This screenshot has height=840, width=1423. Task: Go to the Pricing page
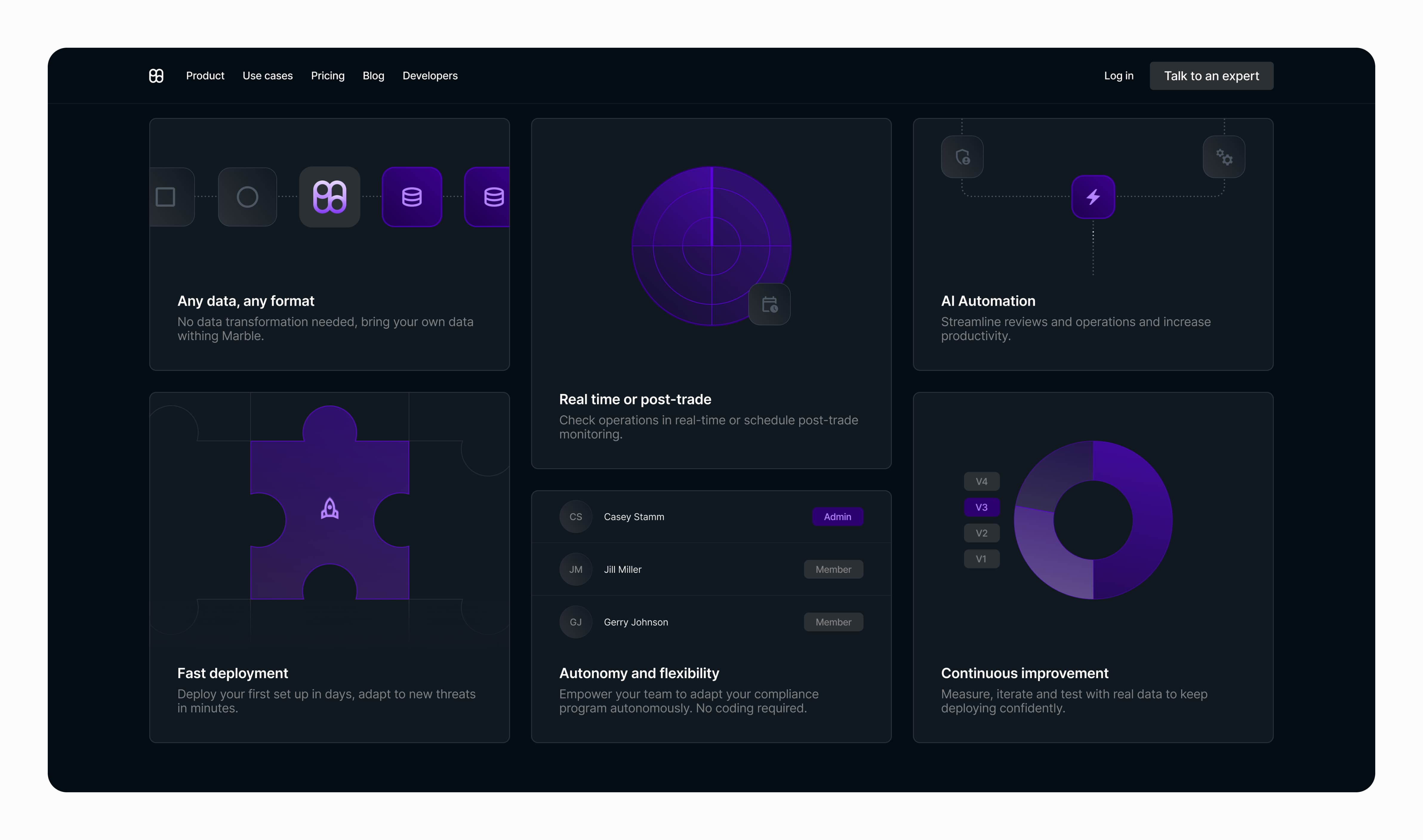(x=327, y=76)
